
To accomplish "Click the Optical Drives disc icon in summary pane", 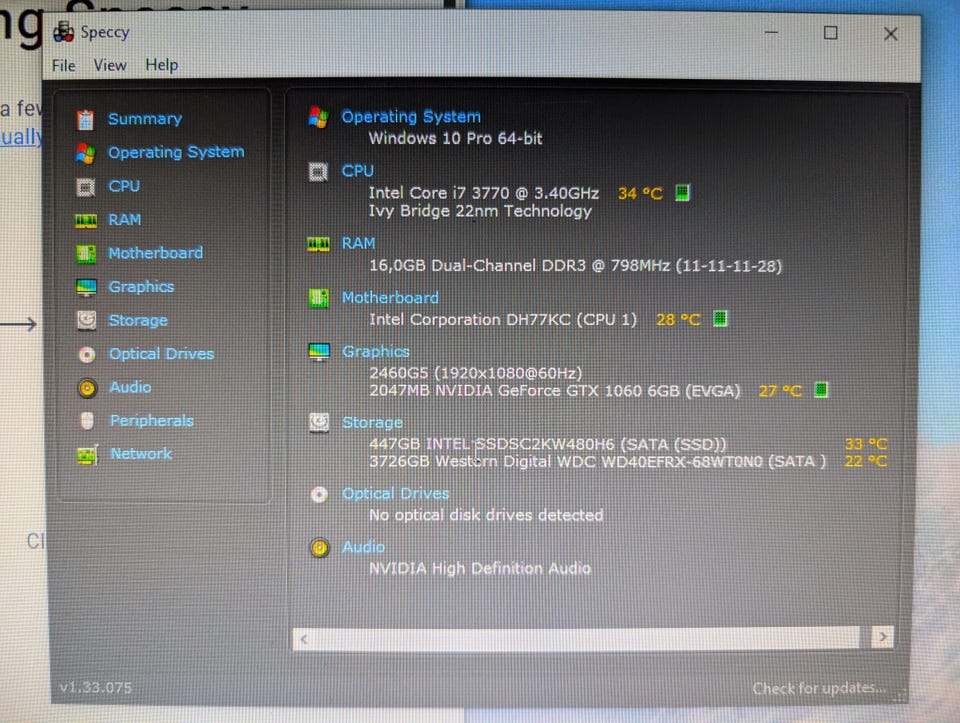I will [319, 494].
